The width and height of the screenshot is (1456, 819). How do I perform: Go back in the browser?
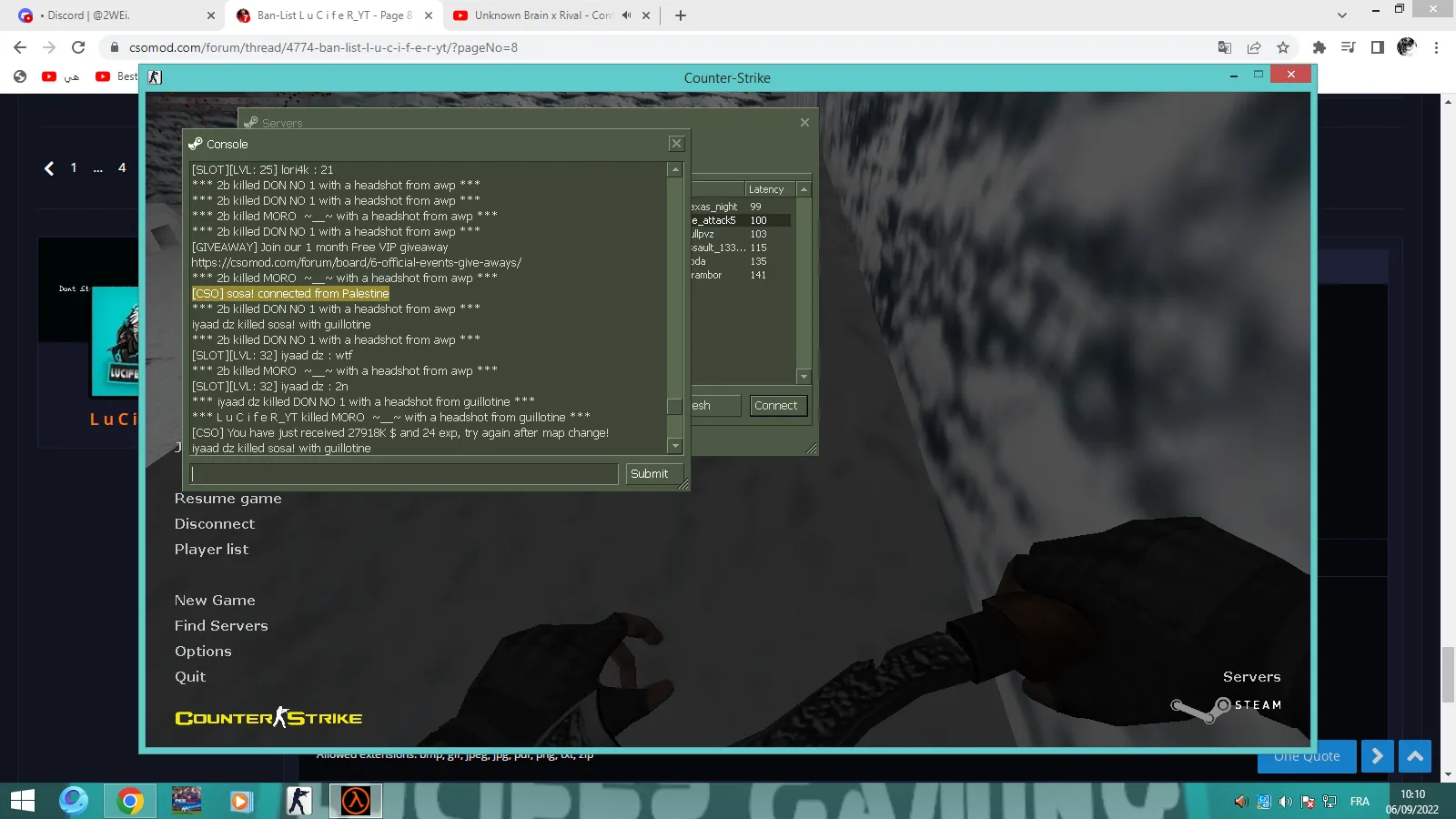pyautogui.click(x=20, y=47)
